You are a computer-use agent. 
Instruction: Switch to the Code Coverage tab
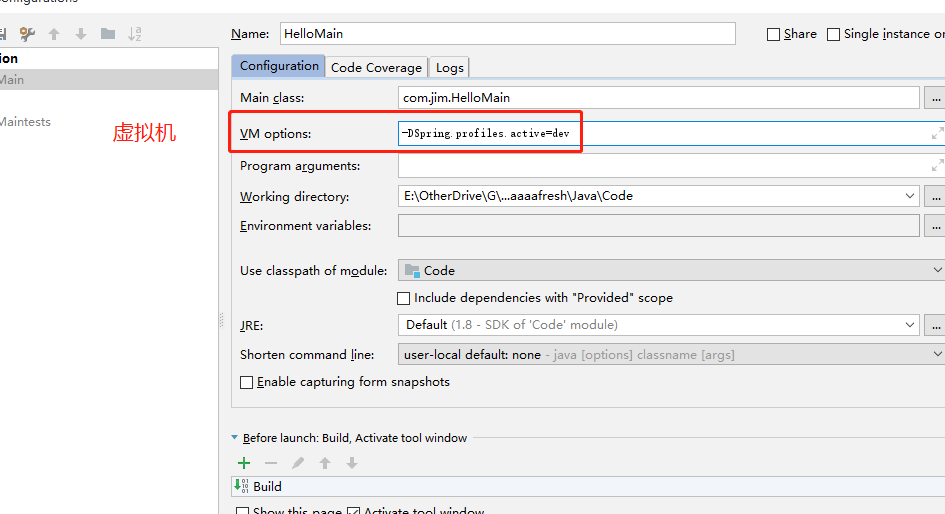click(376, 67)
